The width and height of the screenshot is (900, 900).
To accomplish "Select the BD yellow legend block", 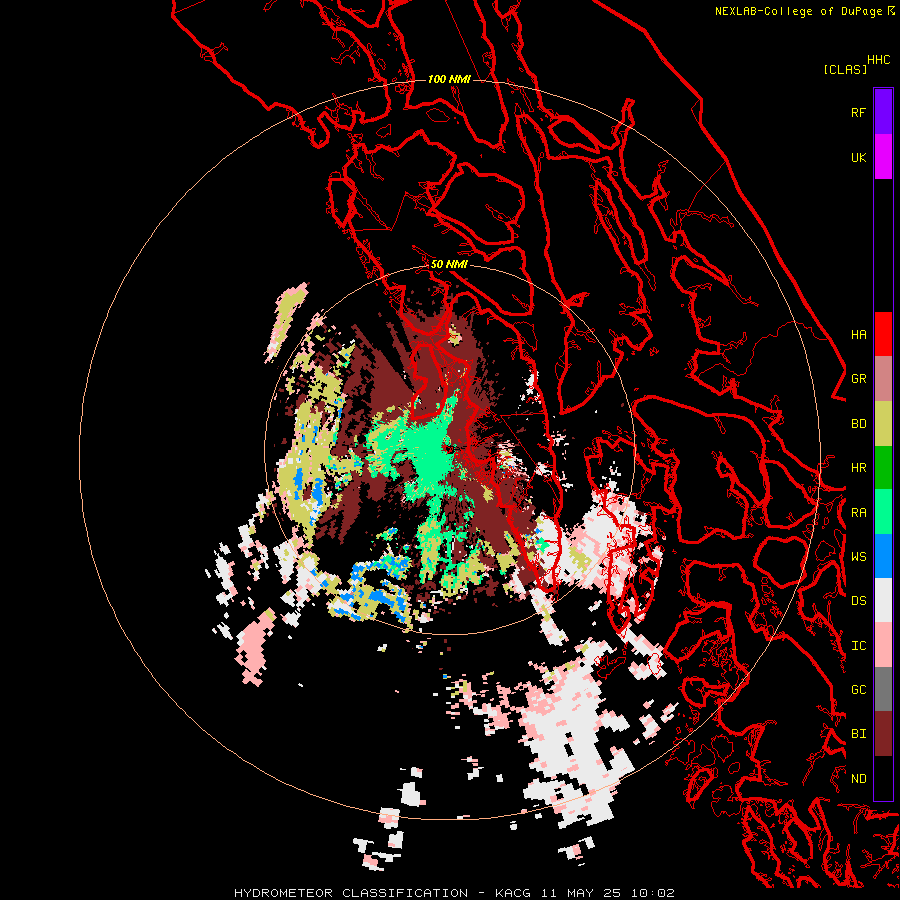I will point(883,424).
